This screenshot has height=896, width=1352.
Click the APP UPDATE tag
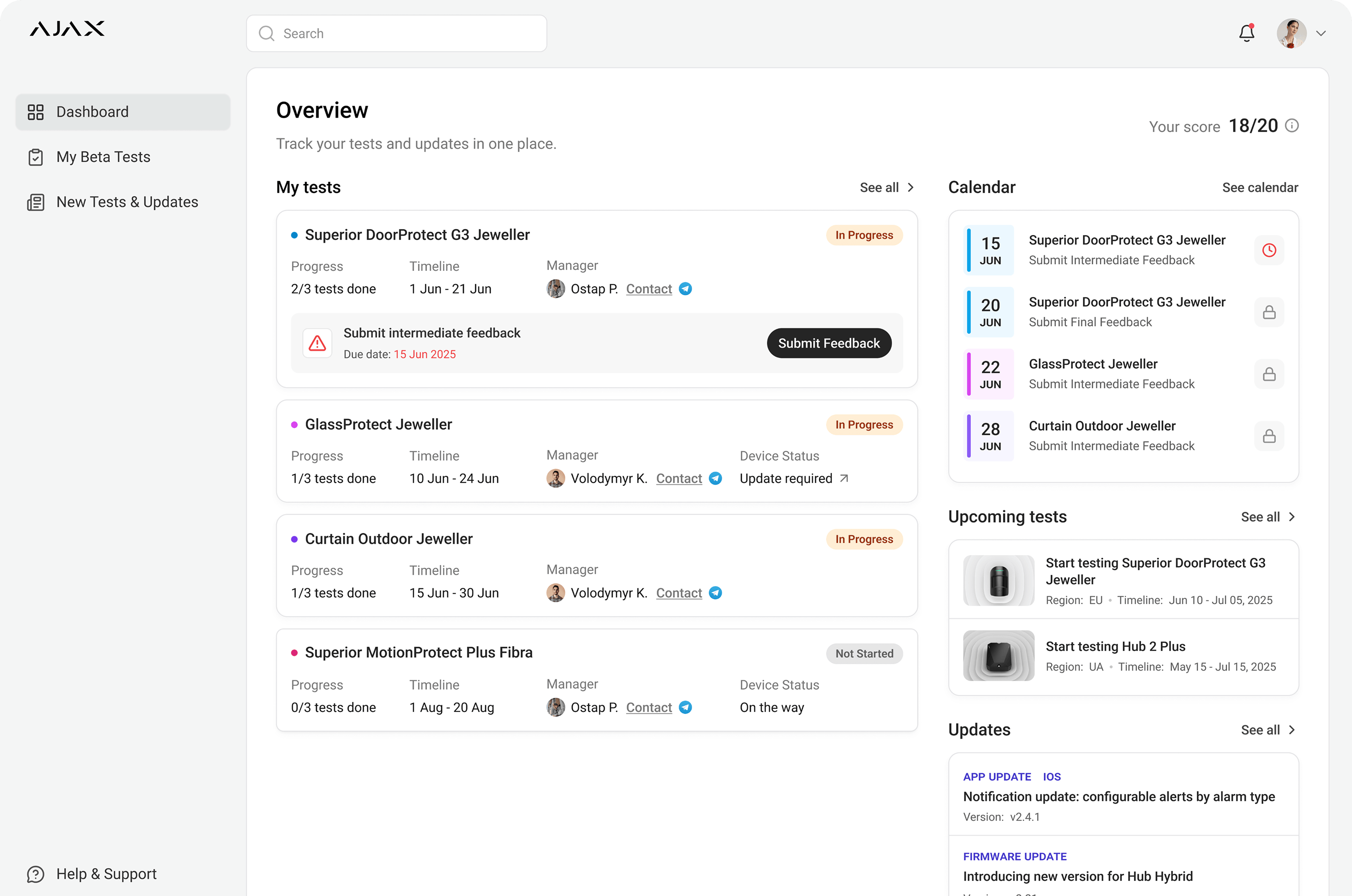click(x=997, y=777)
